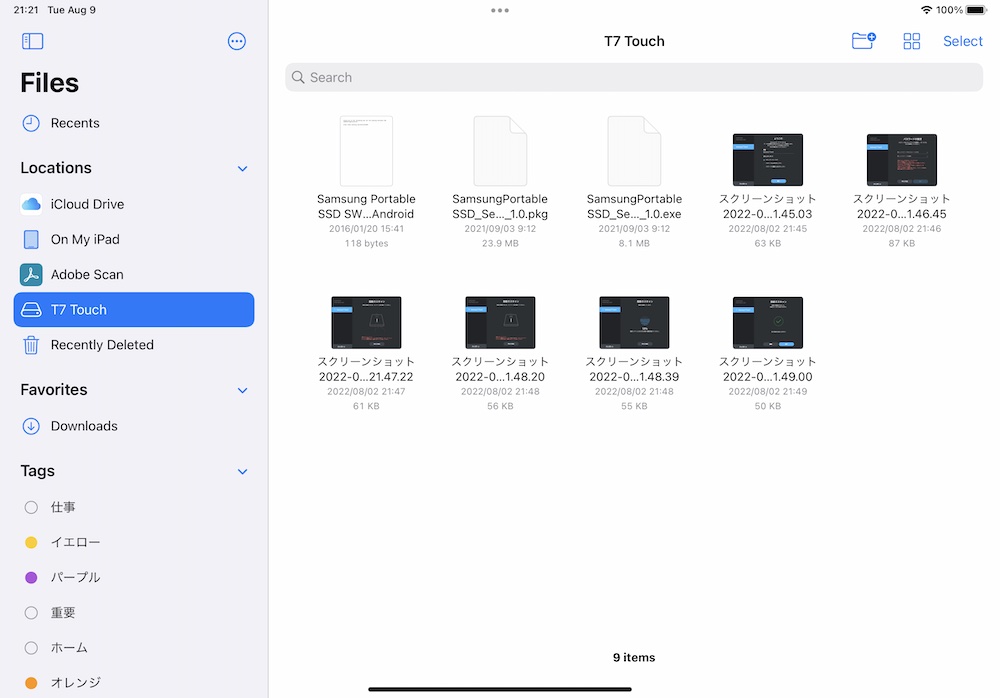The image size is (1000, 698).
Task: Open screenshot thumbnail ending 1.46.45
Action: tap(902, 160)
